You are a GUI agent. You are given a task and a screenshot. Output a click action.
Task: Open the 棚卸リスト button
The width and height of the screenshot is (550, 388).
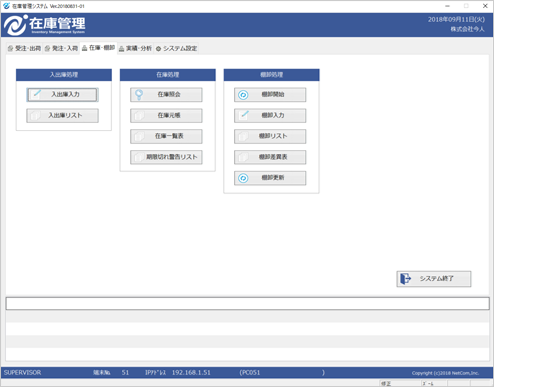click(x=270, y=136)
